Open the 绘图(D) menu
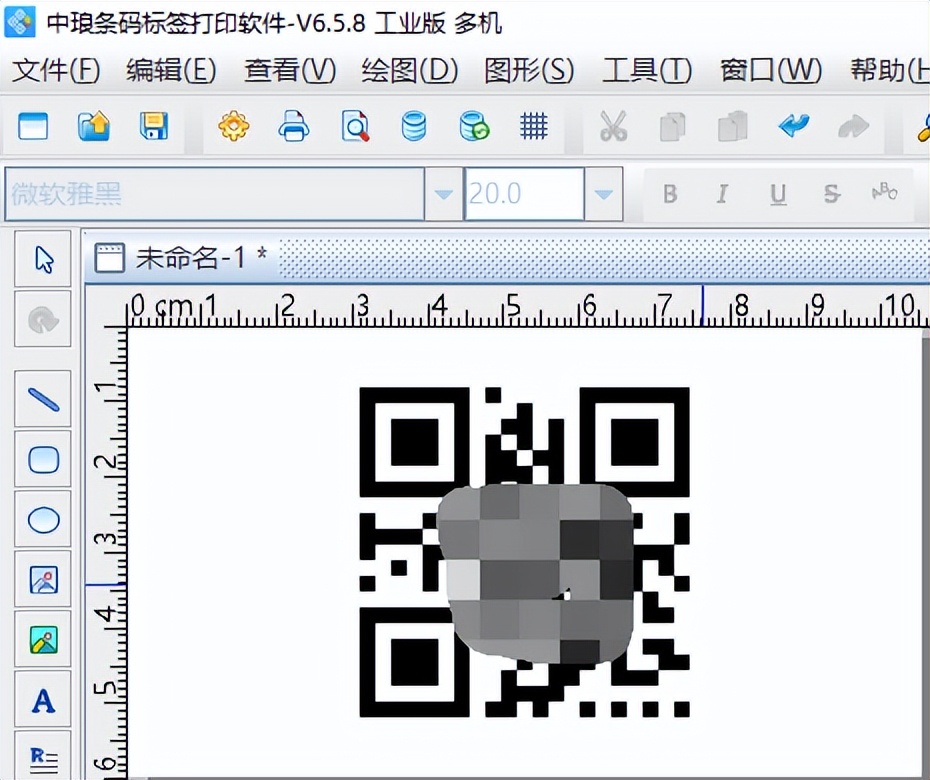The image size is (930, 780). 410,71
